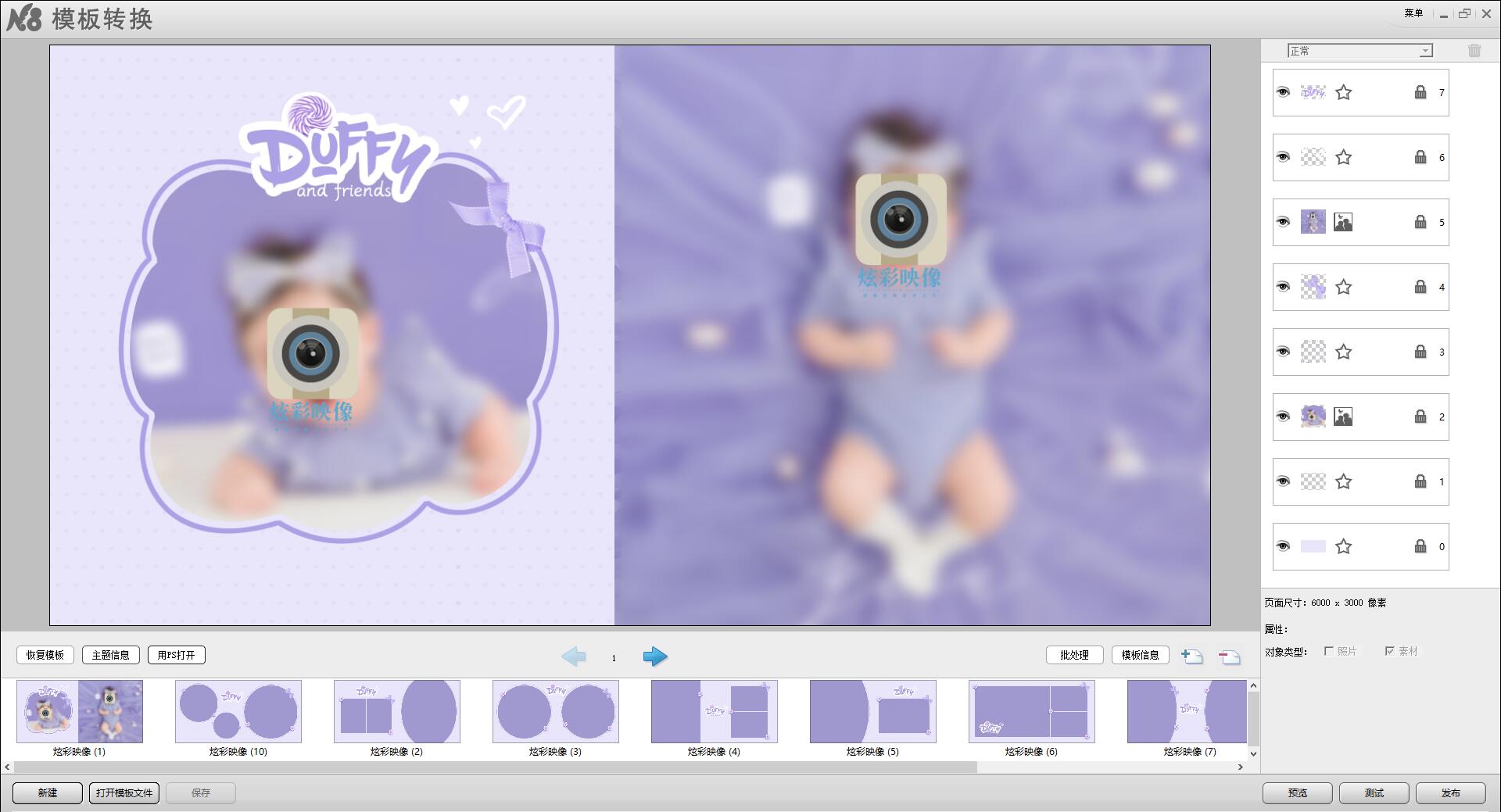Click the photo type icon on layer 5

click(1343, 222)
